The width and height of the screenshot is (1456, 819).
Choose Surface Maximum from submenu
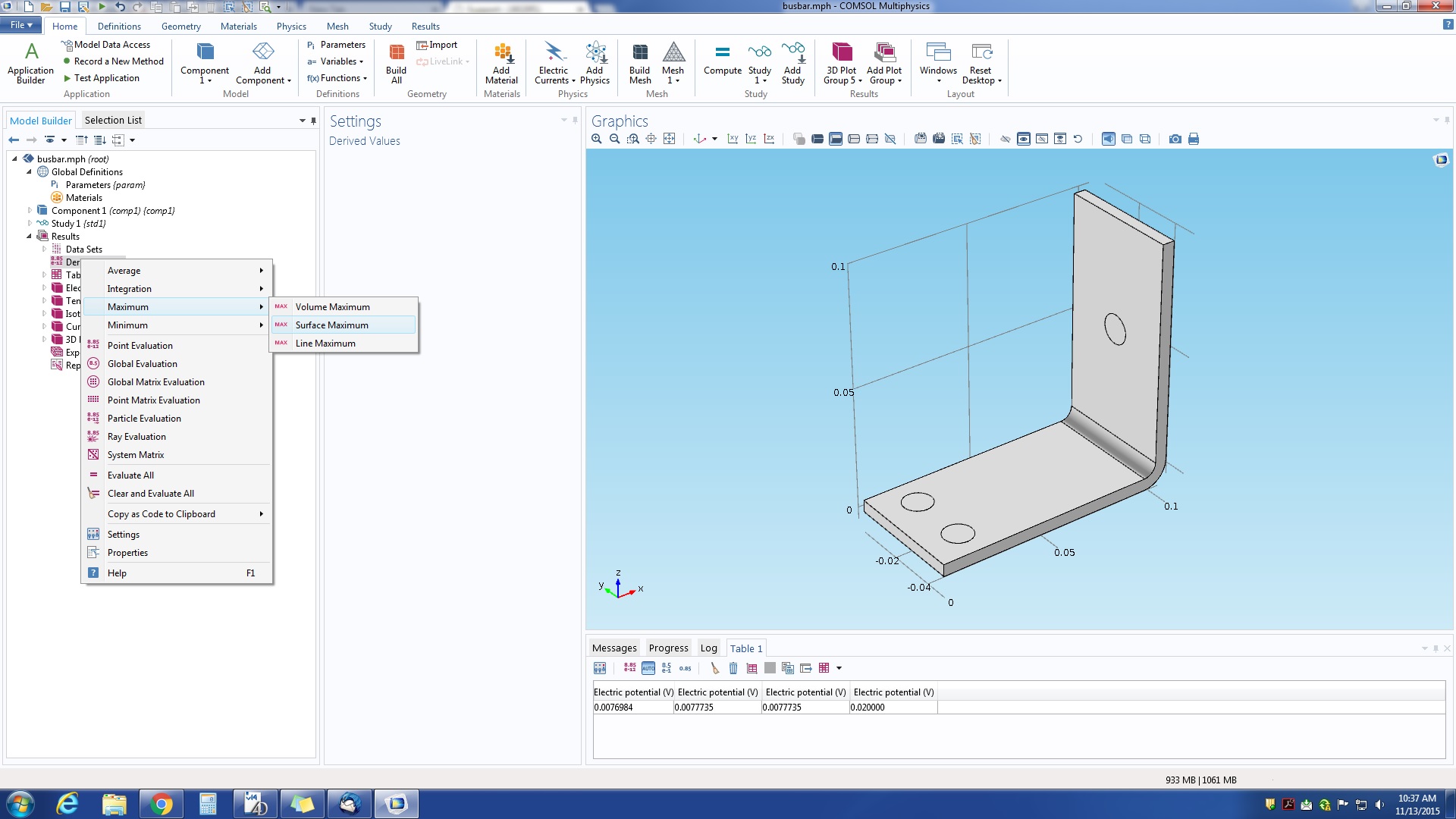pos(332,325)
